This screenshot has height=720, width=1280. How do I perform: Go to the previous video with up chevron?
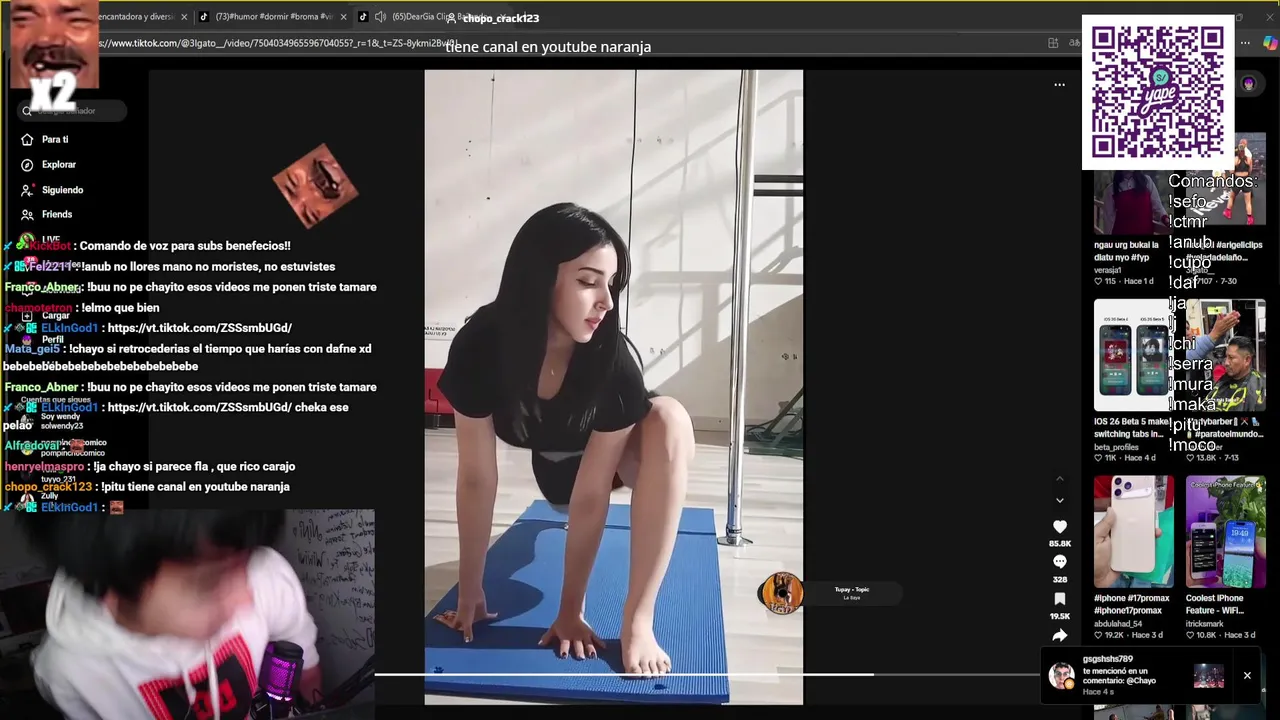[x=1060, y=479]
